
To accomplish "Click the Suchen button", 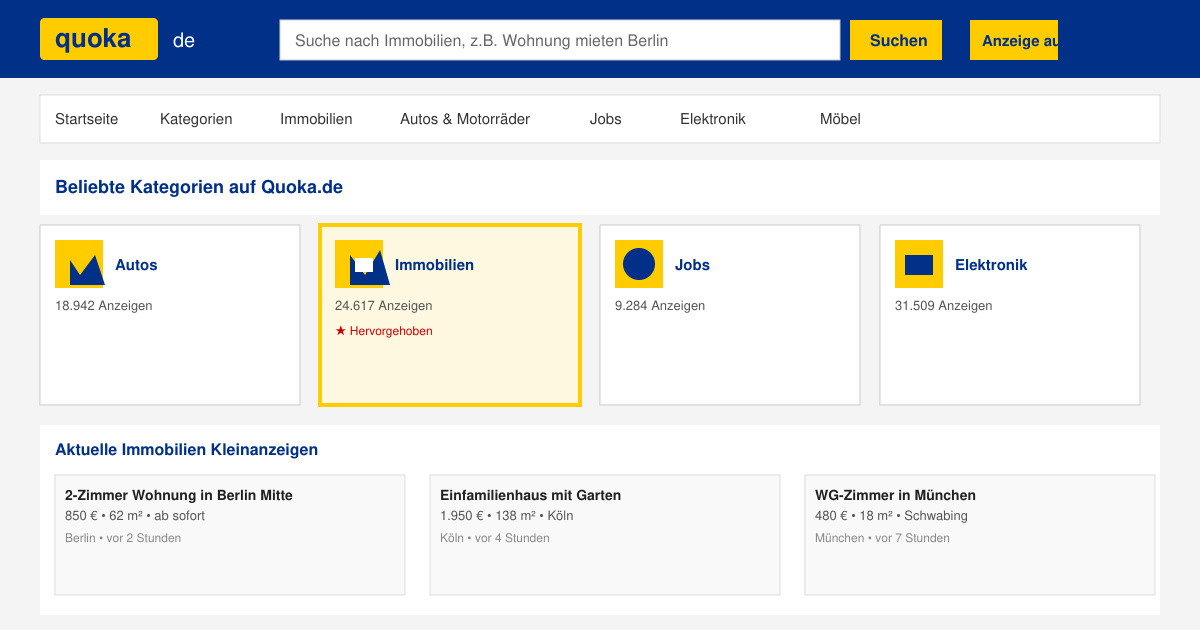I will click(896, 40).
